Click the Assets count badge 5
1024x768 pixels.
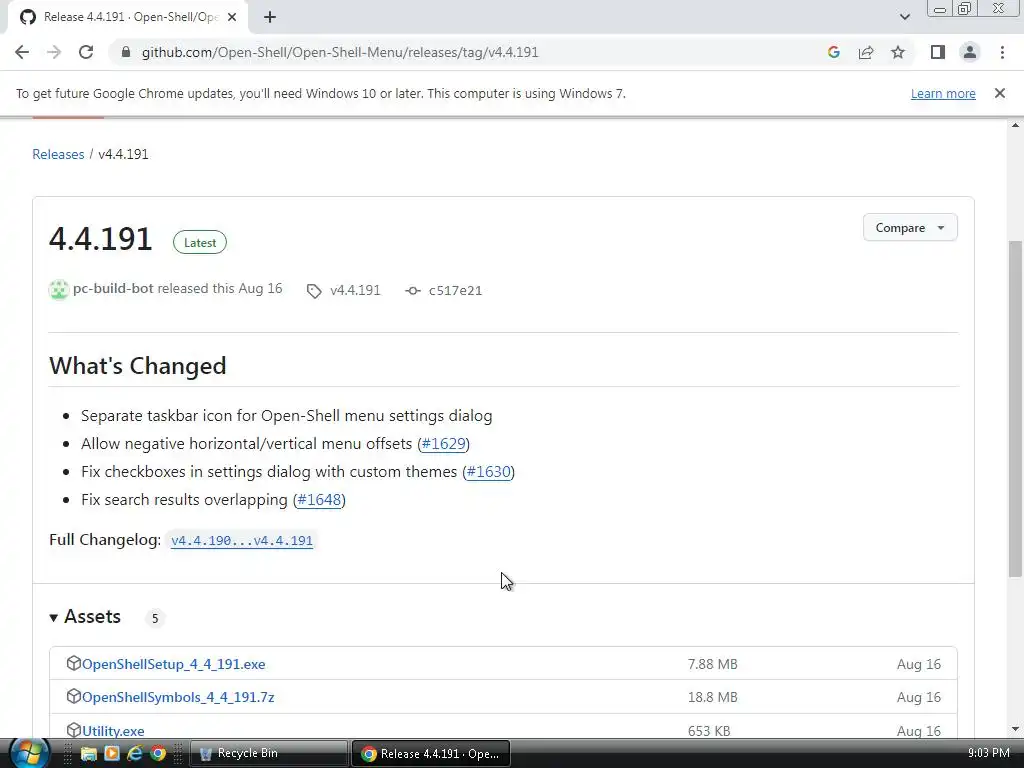point(155,618)
